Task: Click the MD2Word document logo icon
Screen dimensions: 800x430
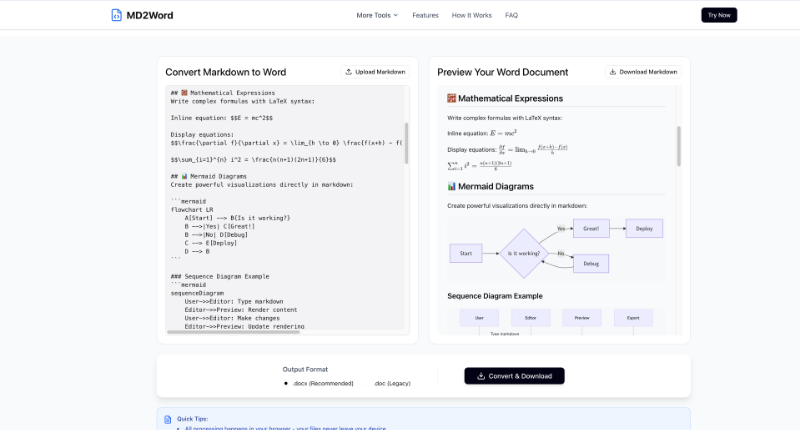Action: 116,15
